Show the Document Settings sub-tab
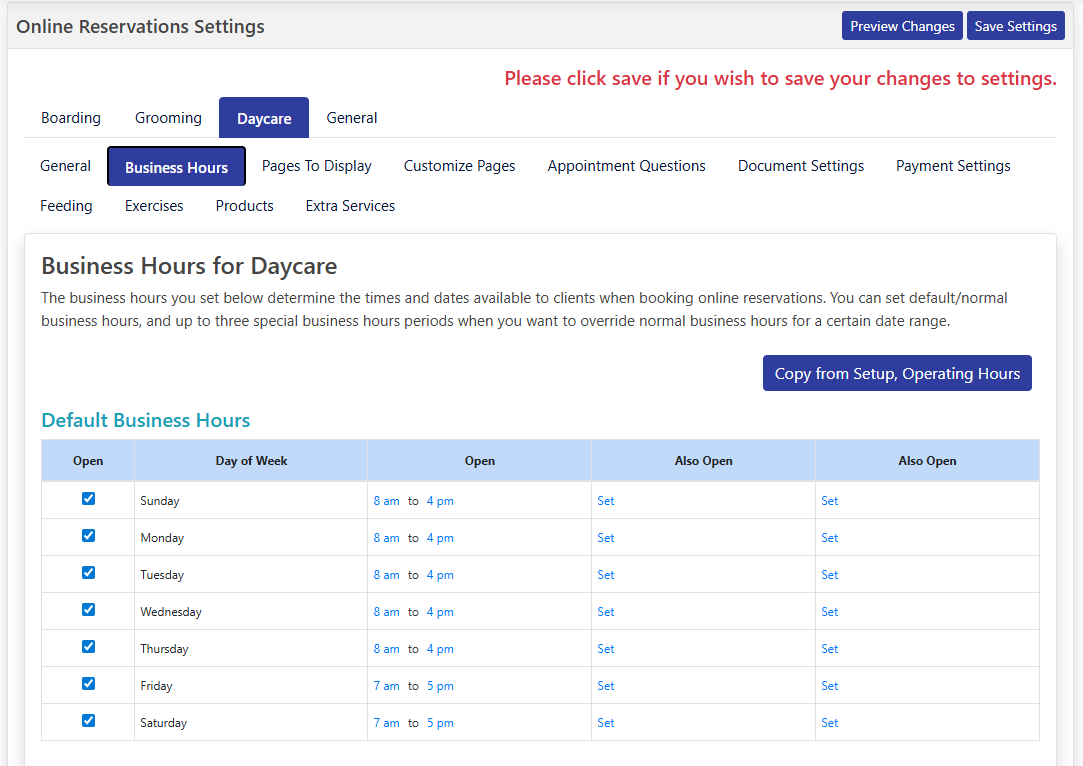Screen dimensions: 1083x766 pos(801,166)
